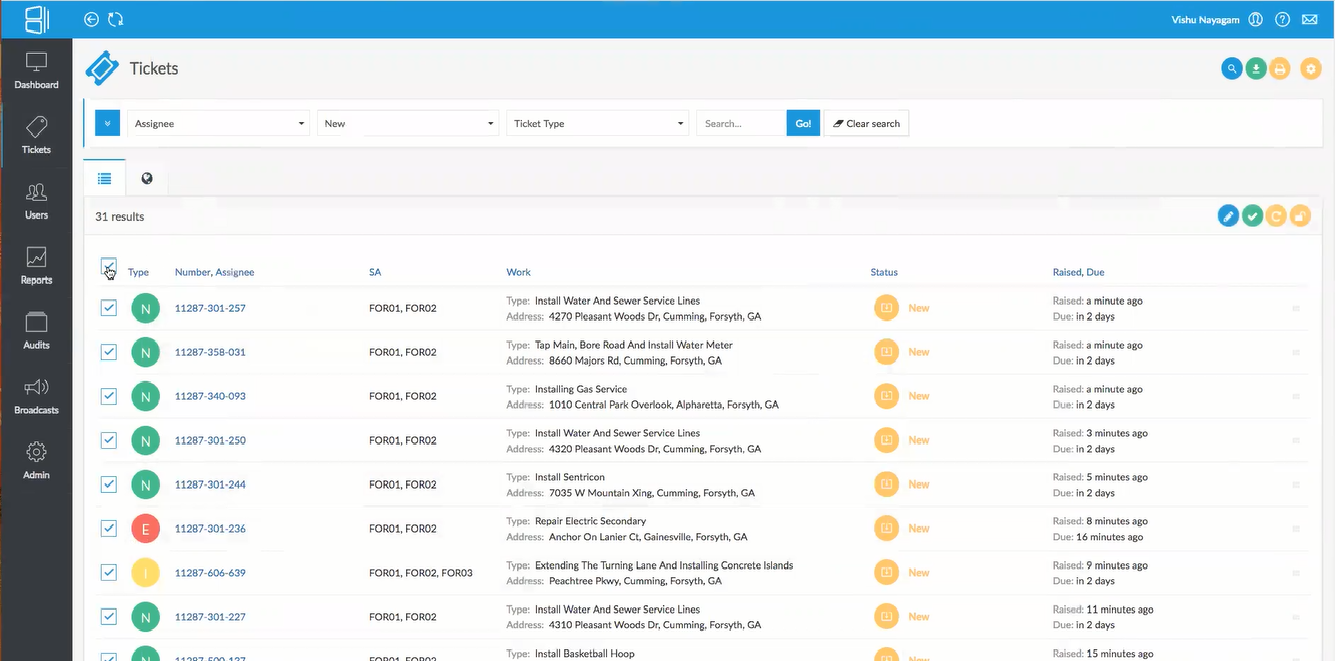Click the green checkmark bulk action
Image resolution: width=1335 pixels, height=661 pixels.
(1252, 215)
